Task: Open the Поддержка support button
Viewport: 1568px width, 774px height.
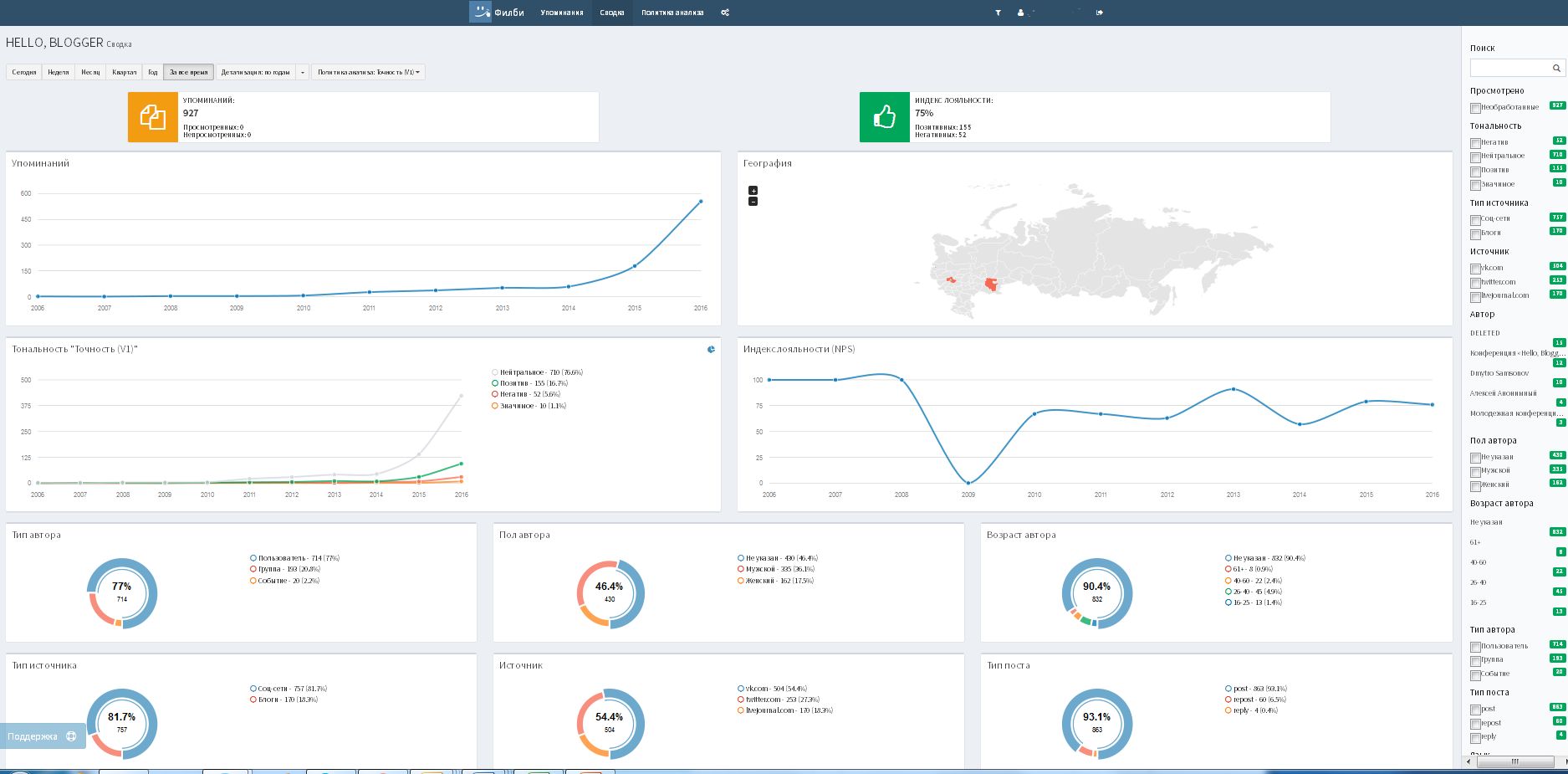Action: (43, 736)
